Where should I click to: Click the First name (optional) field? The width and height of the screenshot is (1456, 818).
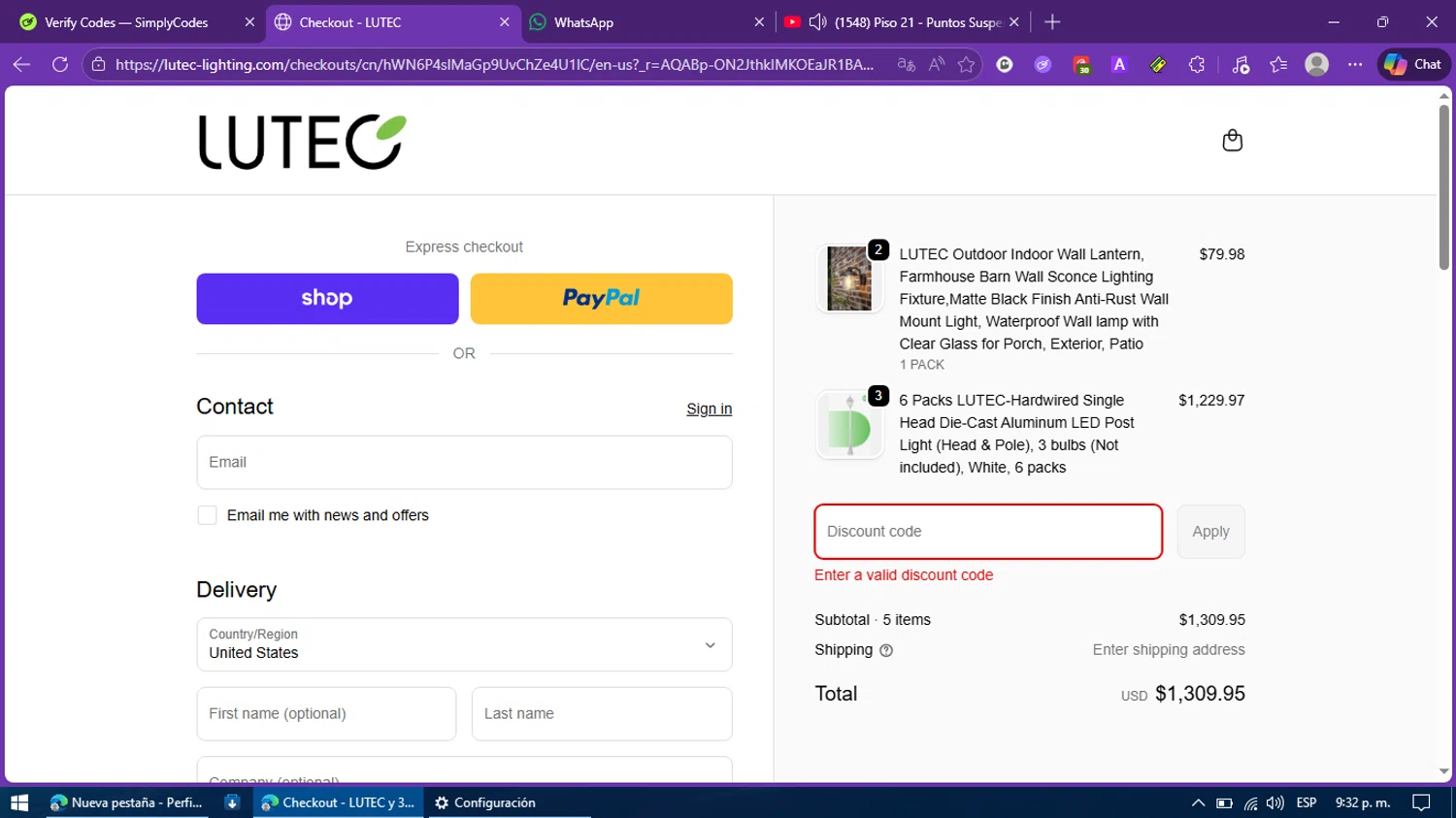click(326, 713)
